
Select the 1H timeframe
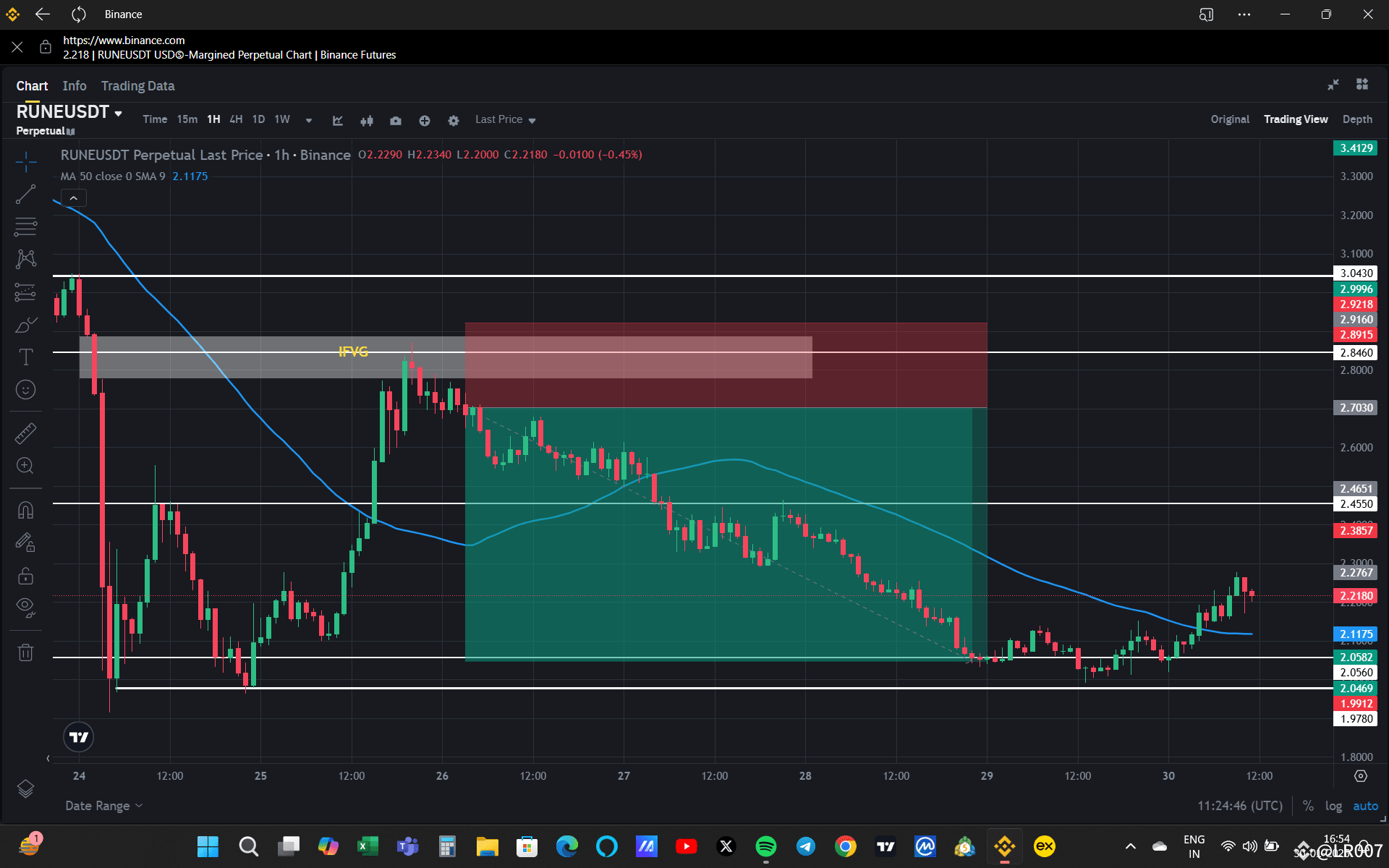click(x=213, y=119)
